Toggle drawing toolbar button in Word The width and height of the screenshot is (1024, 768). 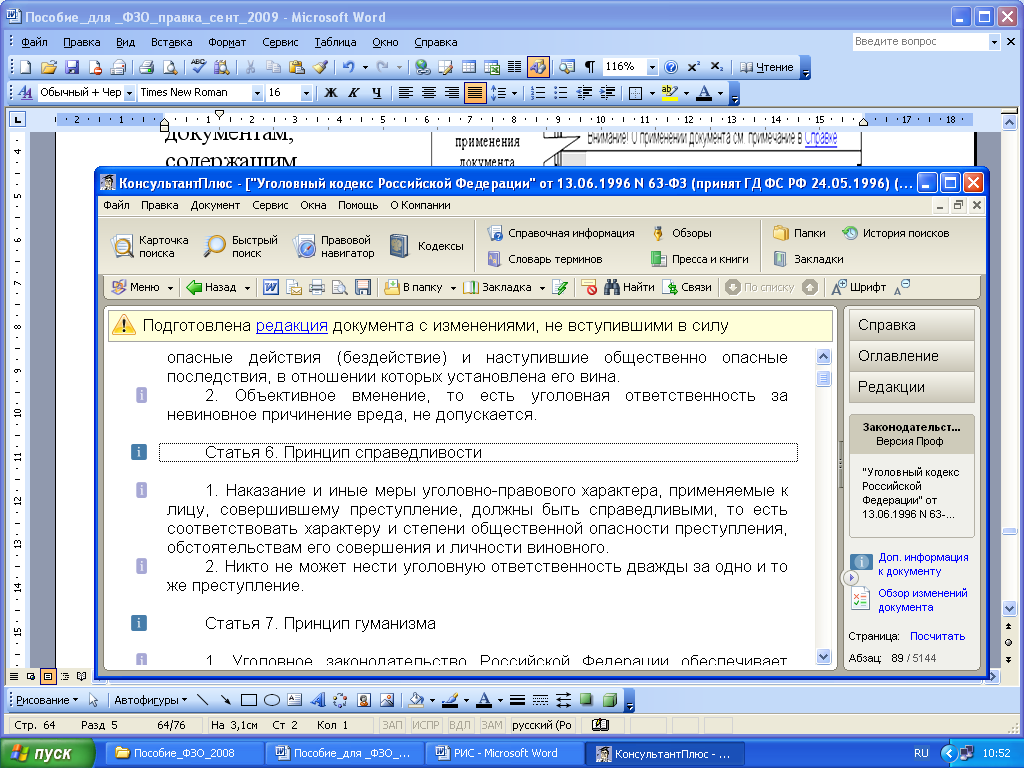click(538, 67)
